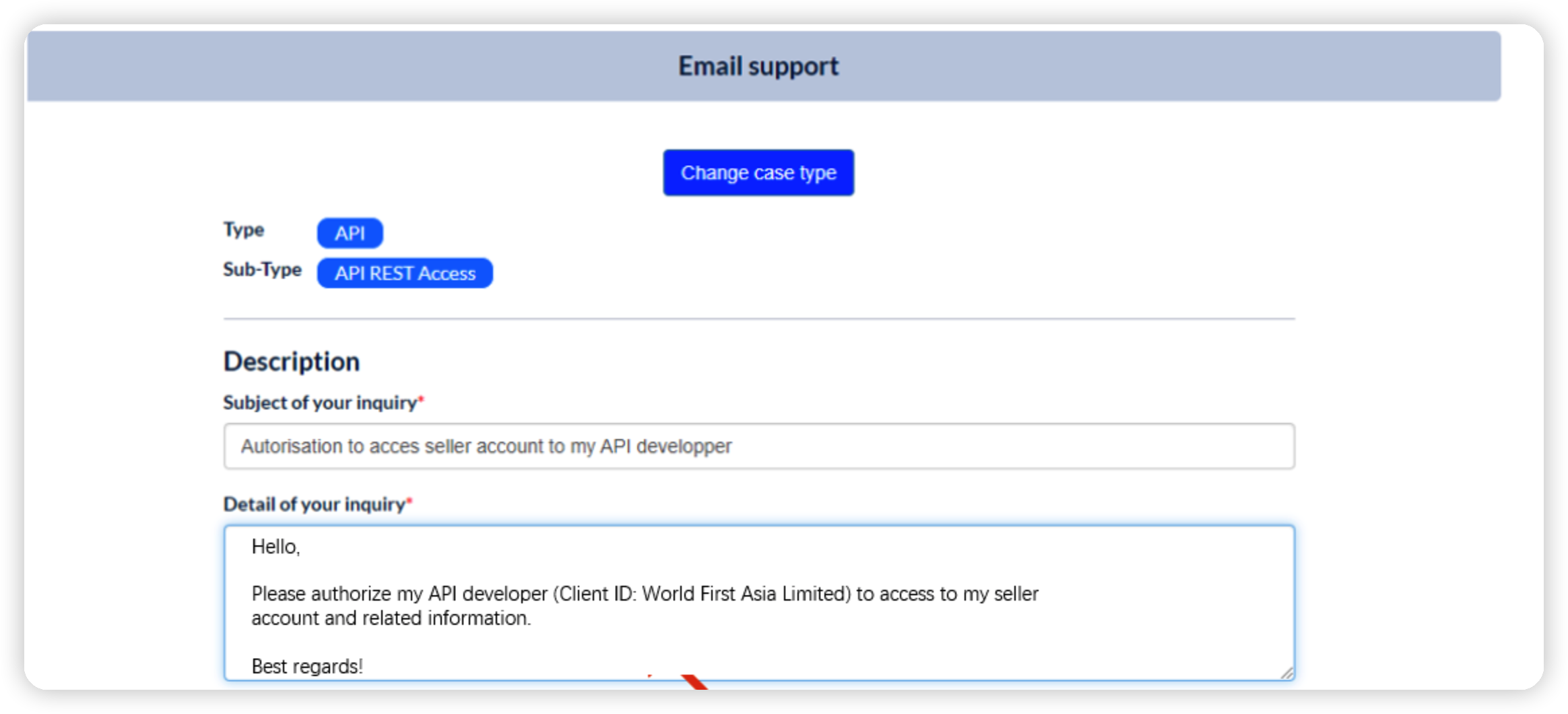Click the 'account and related information.' line

(391, 618)
